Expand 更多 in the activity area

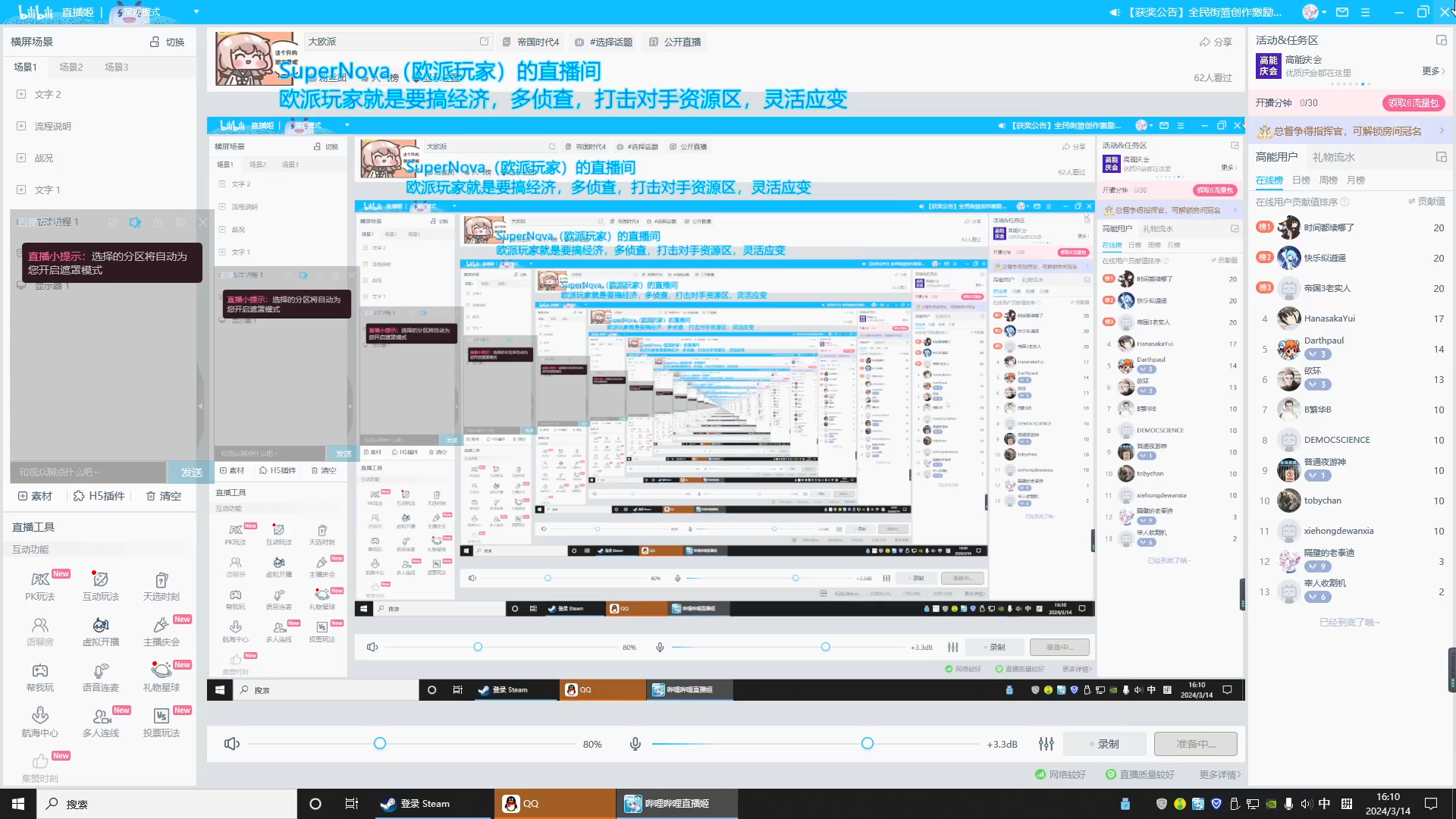coord(1433,71)
